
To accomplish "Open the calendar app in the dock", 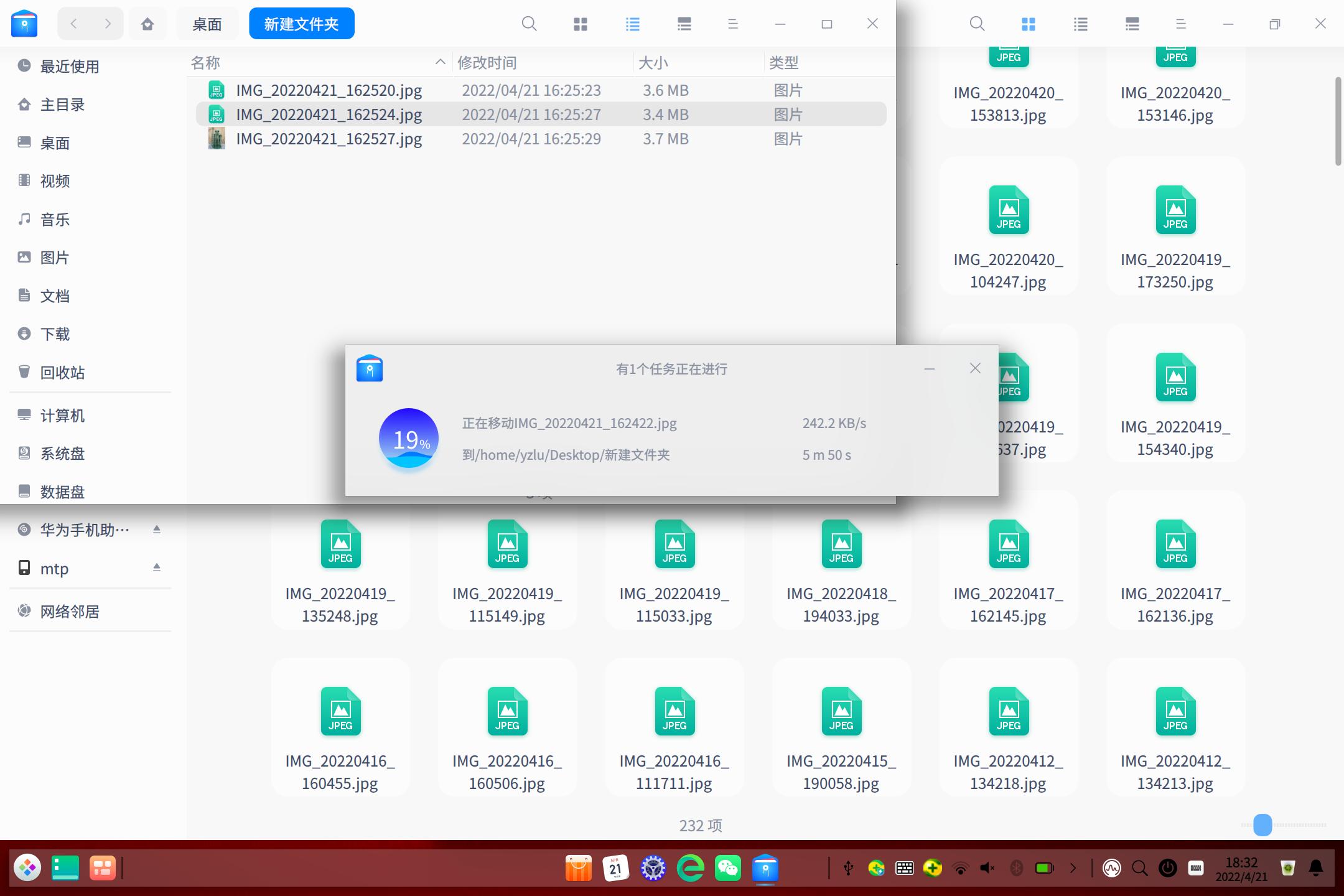I will (x=616, y=867).
